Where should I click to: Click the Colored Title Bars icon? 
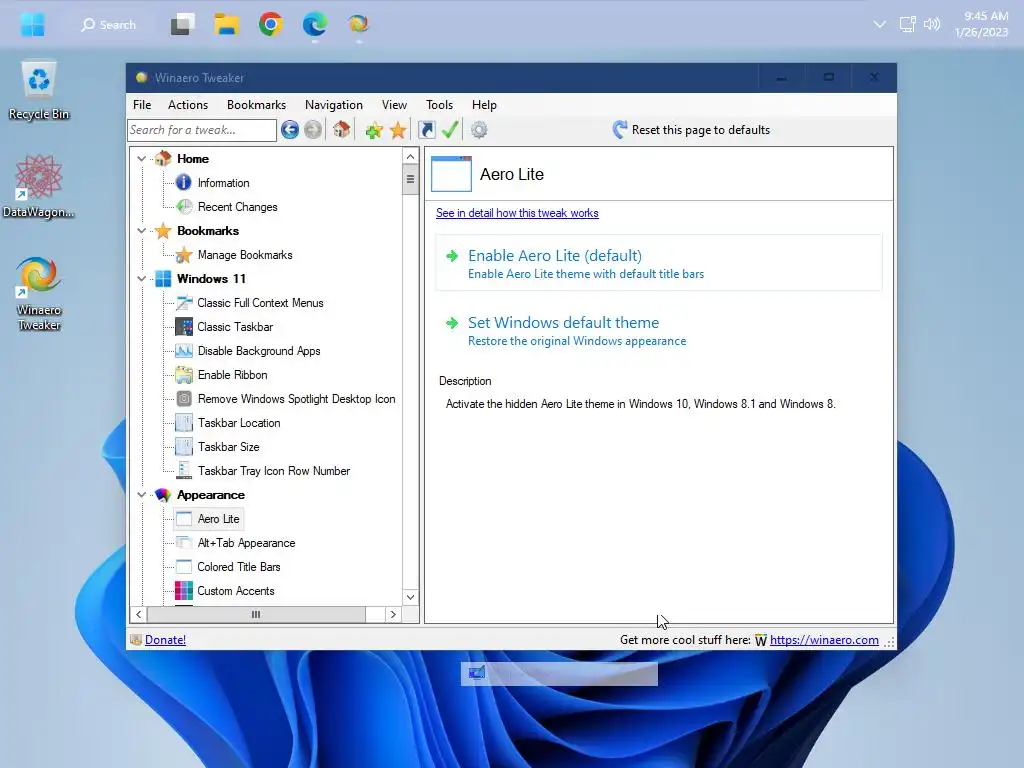(x=184, y=567)
